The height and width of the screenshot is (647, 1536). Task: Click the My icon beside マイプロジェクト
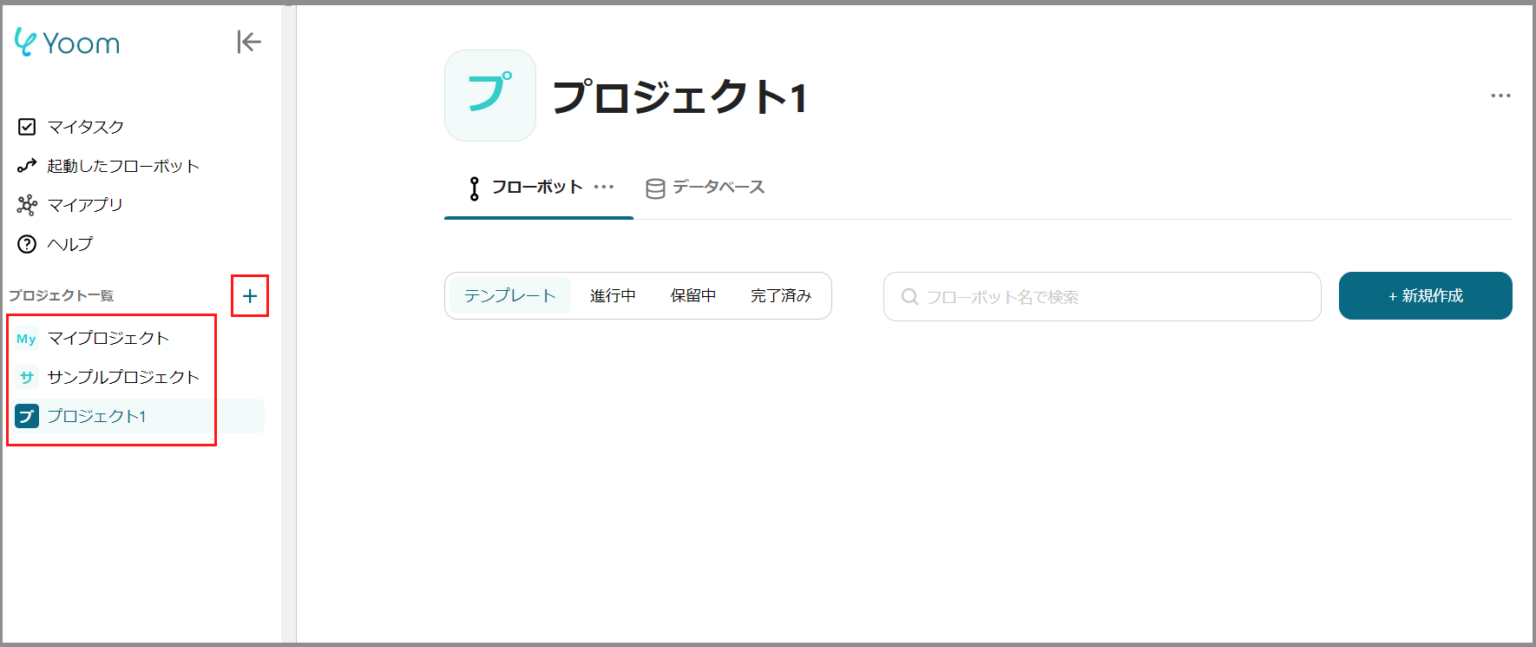coord(27,338)
